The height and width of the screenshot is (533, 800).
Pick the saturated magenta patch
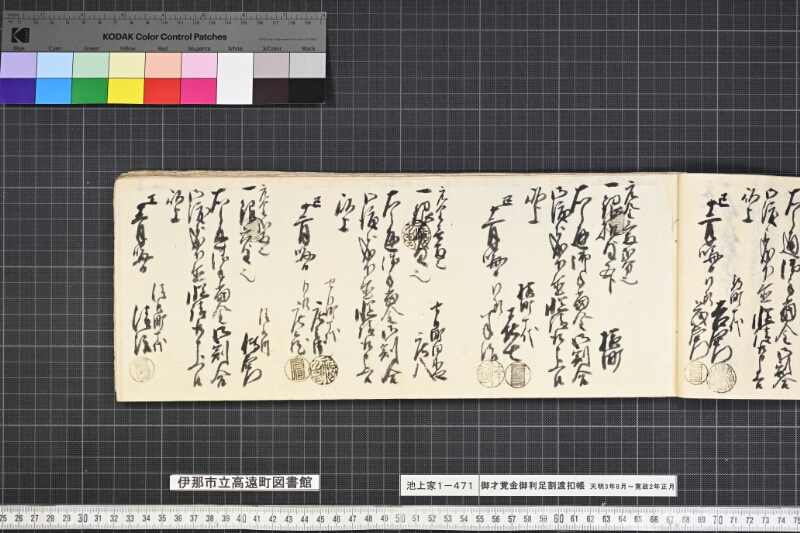click(x=198, y=91)
